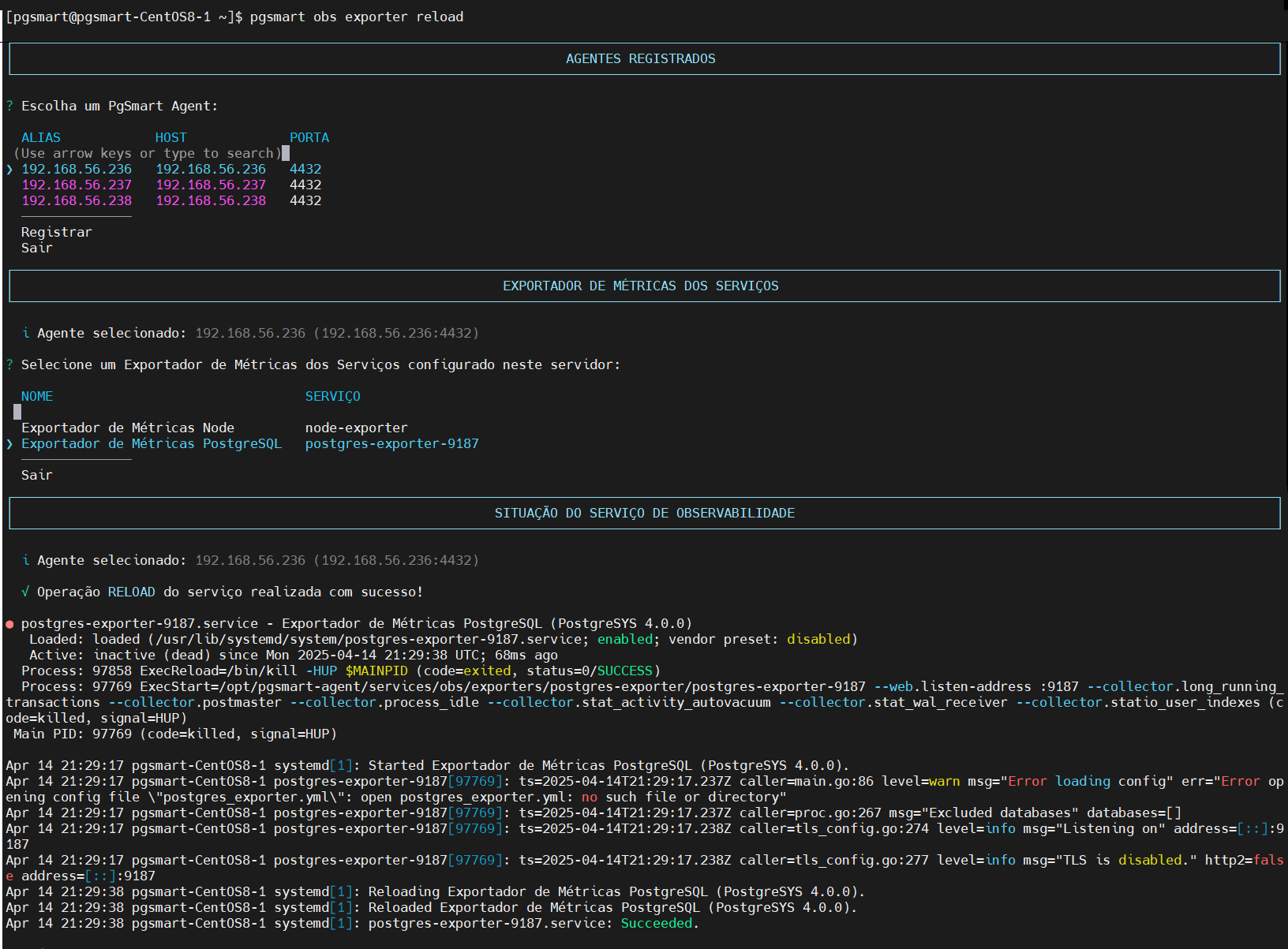Click the host 192.168.56.237 cell
Screen dimensions: 1288x949
(x=211, y=185)
